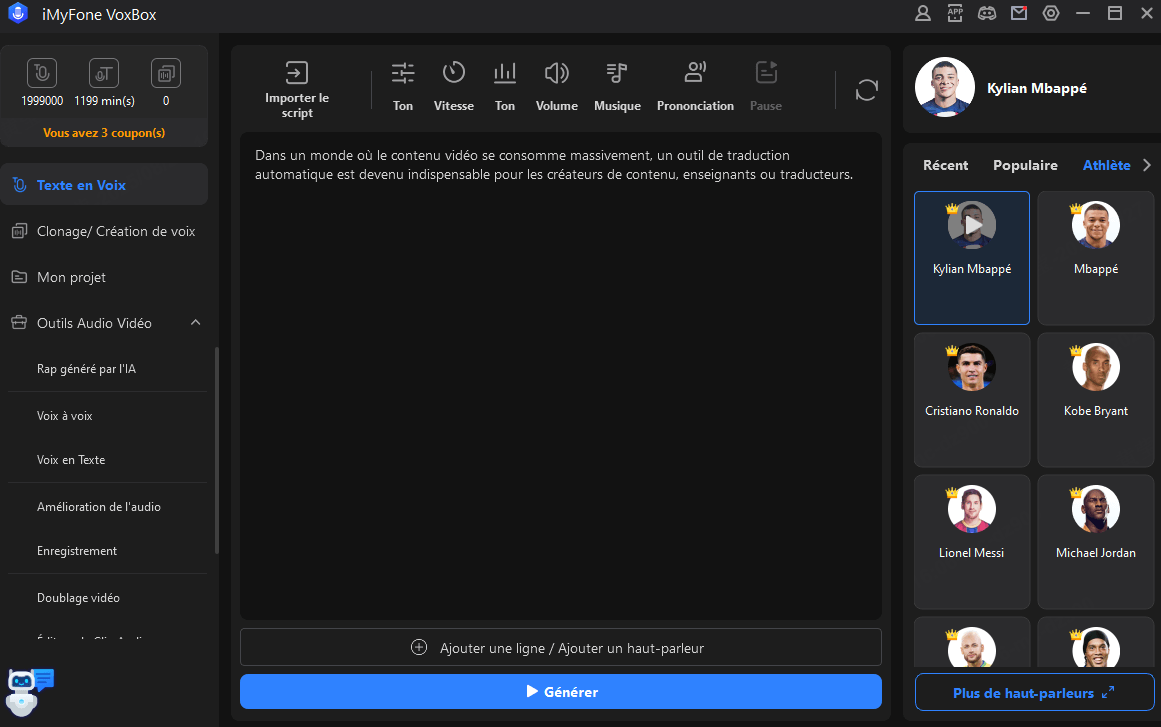Image resolution: width=1161 pixels, height=727 pixels.
Task: Click the APP download icon
Action: click(955, 13)
